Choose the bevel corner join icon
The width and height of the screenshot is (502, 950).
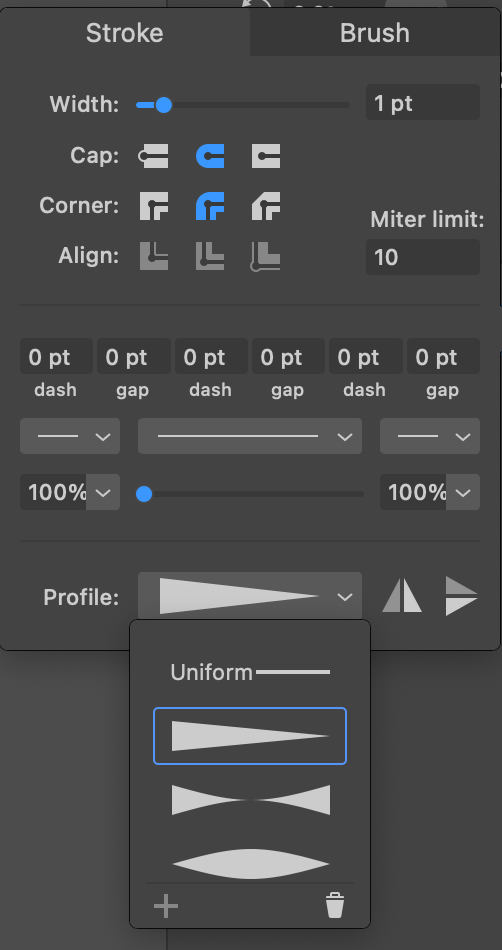pyautogui.click(x=266, y=206)
